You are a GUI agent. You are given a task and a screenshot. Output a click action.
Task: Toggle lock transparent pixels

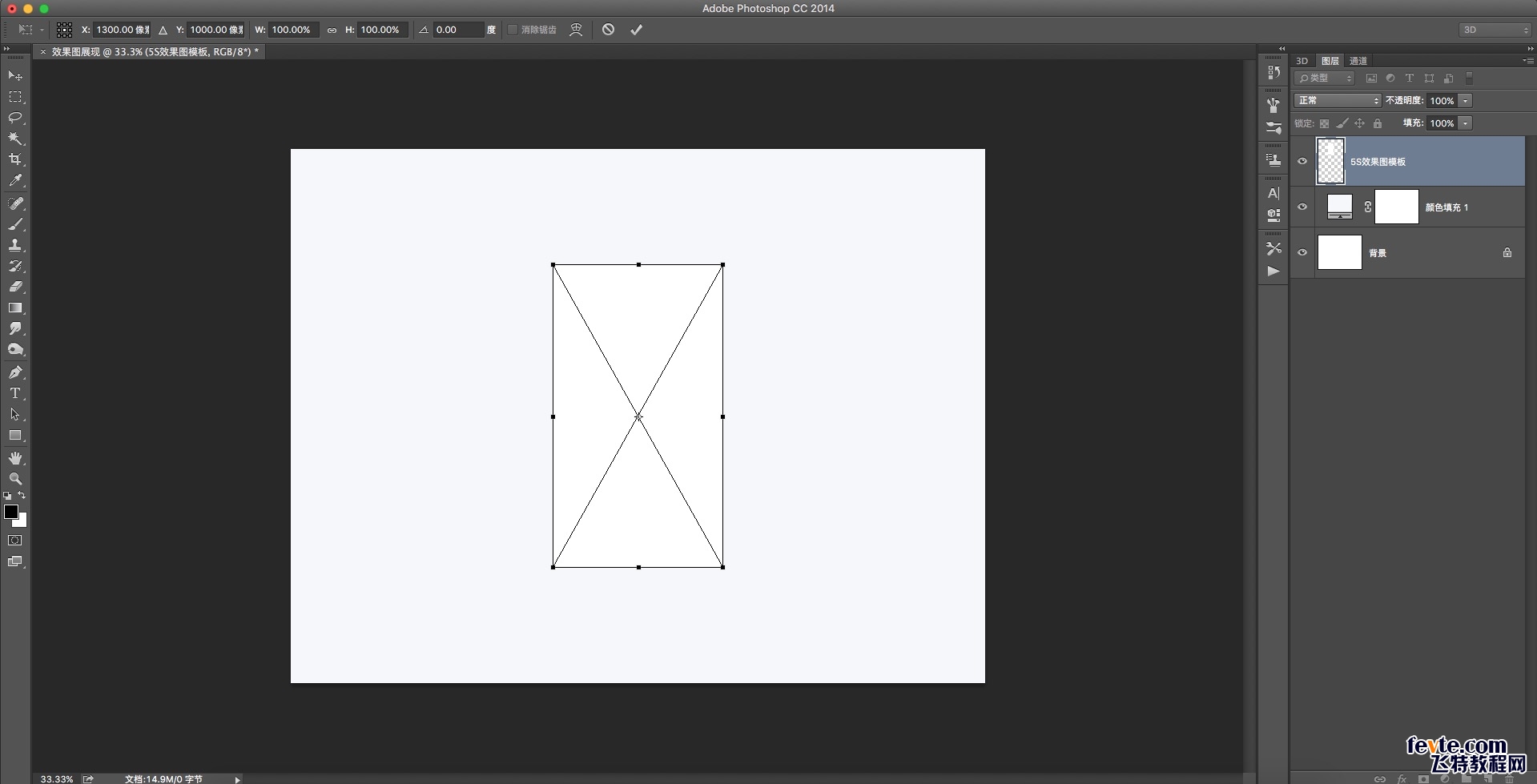pos(1324,123)
